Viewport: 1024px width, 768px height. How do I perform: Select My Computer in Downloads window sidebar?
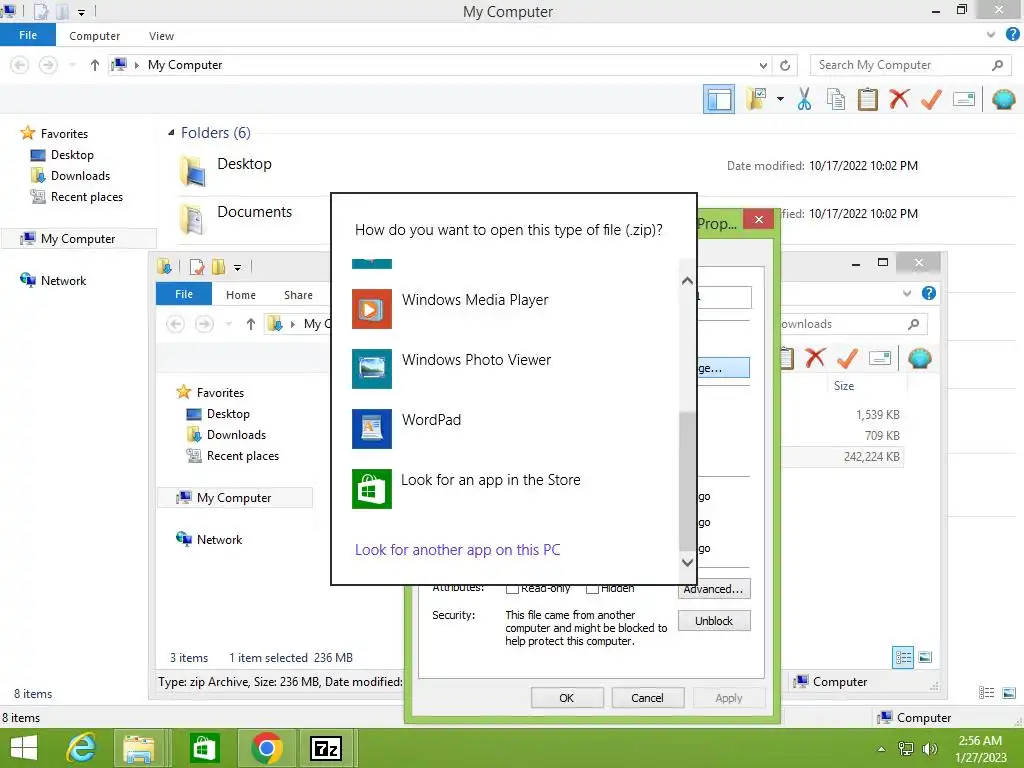(234, 498)
